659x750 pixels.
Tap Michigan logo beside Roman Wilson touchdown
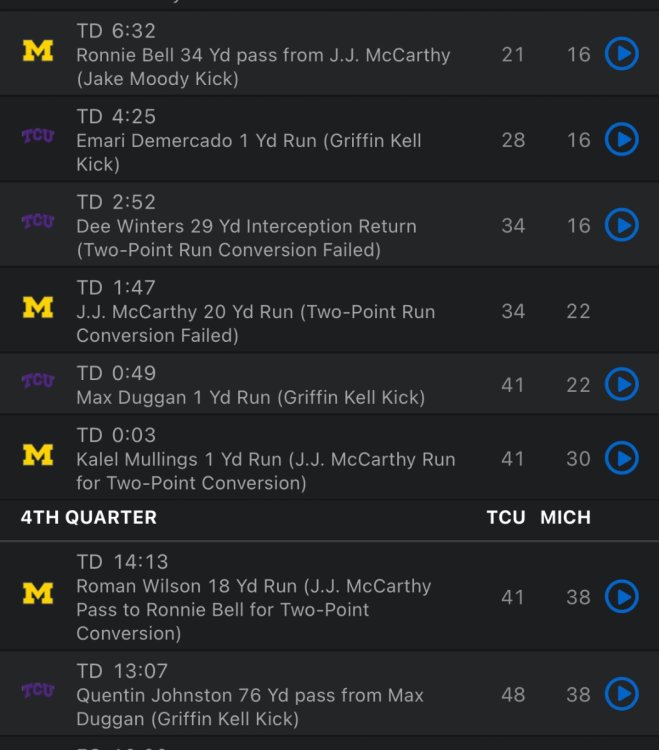click(38, 594)
